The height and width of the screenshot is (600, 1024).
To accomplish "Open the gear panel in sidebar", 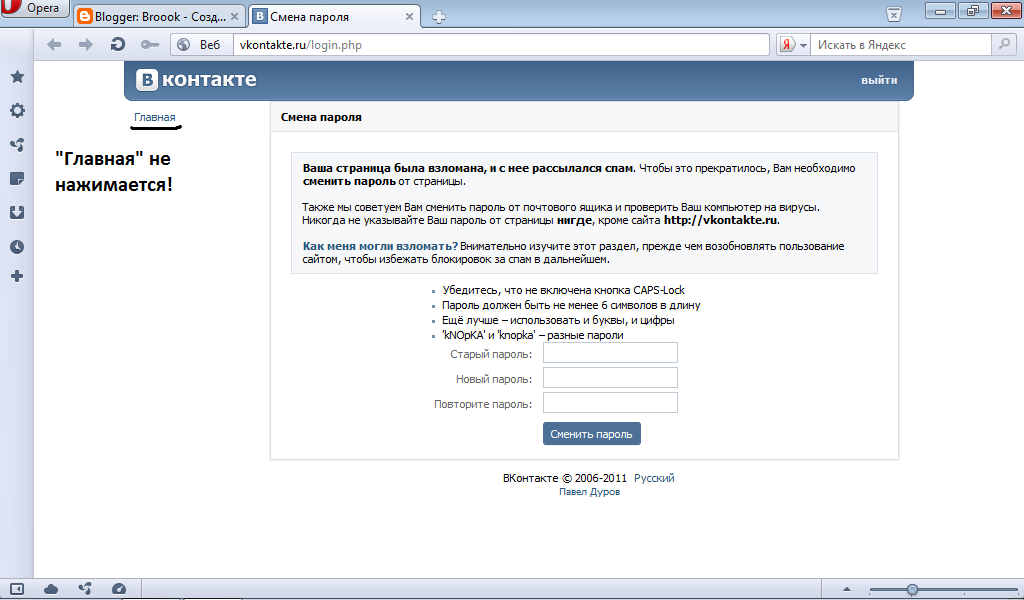I will click(17, 110).
